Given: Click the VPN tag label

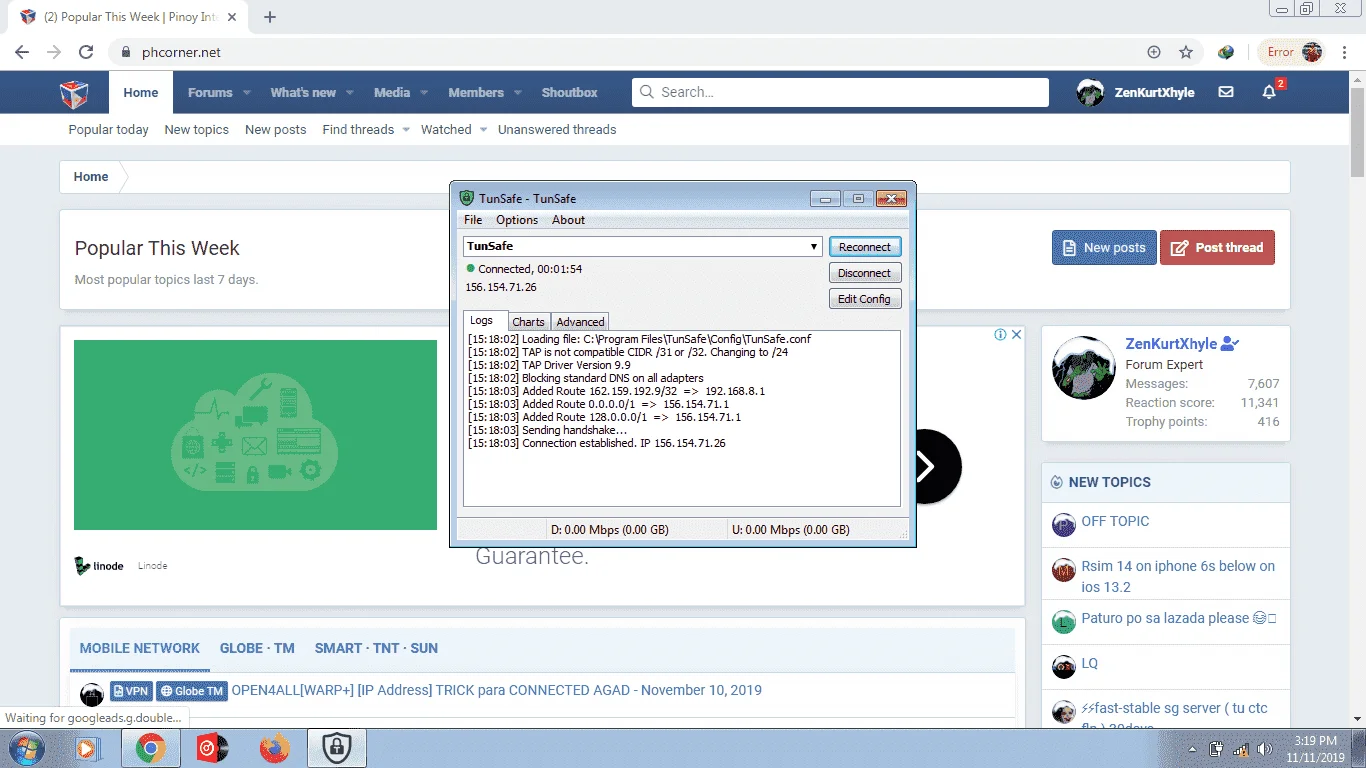Looking at the screenshot, I should click(x=130, y=691).
